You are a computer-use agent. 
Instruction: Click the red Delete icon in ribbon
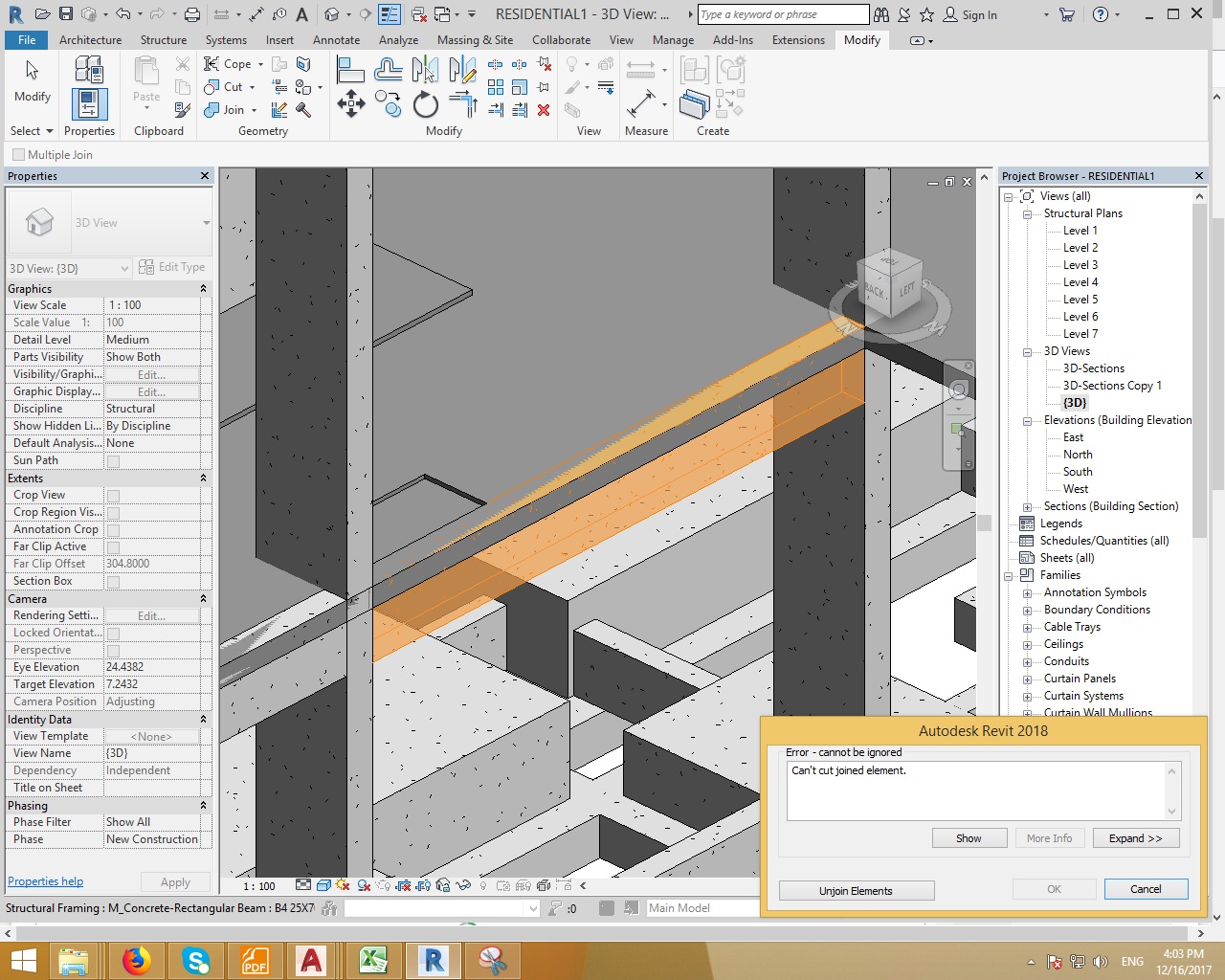point(544,110)
